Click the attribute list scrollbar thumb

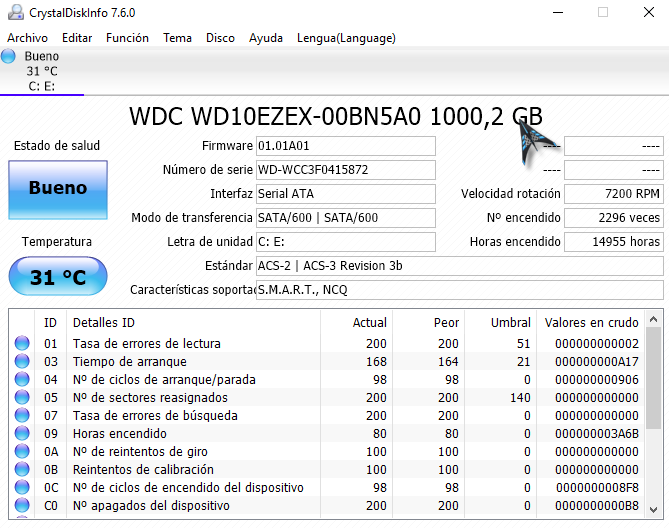click(x=654, y=378)
